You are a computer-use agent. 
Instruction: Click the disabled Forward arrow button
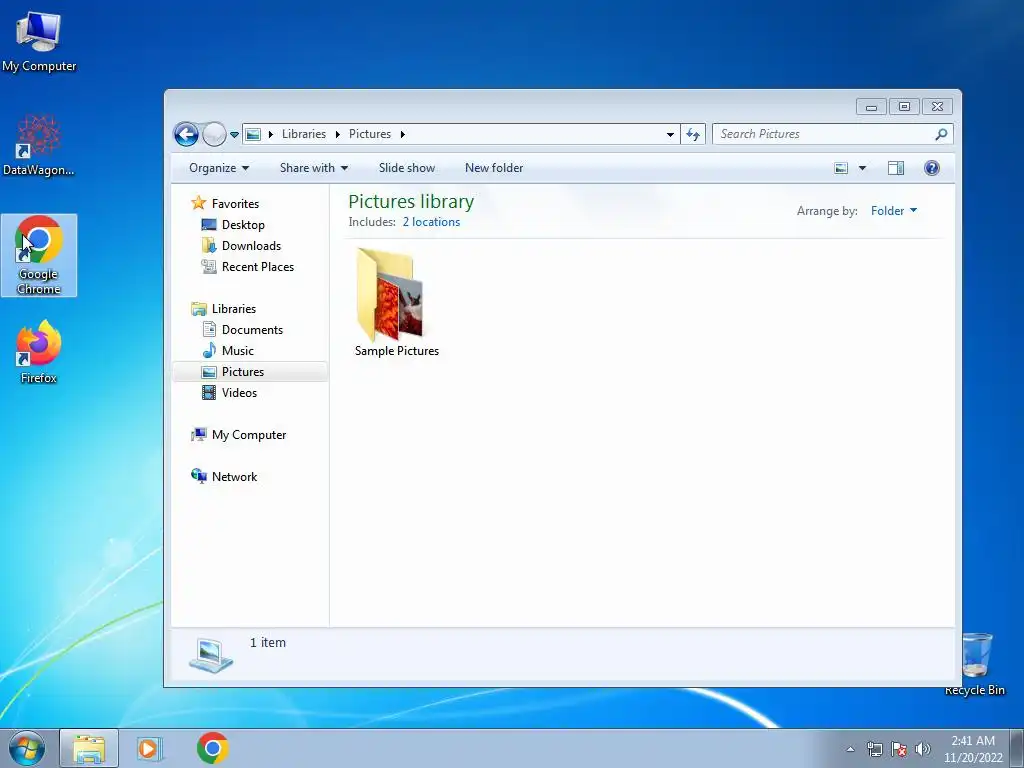[x=214, y=135]
